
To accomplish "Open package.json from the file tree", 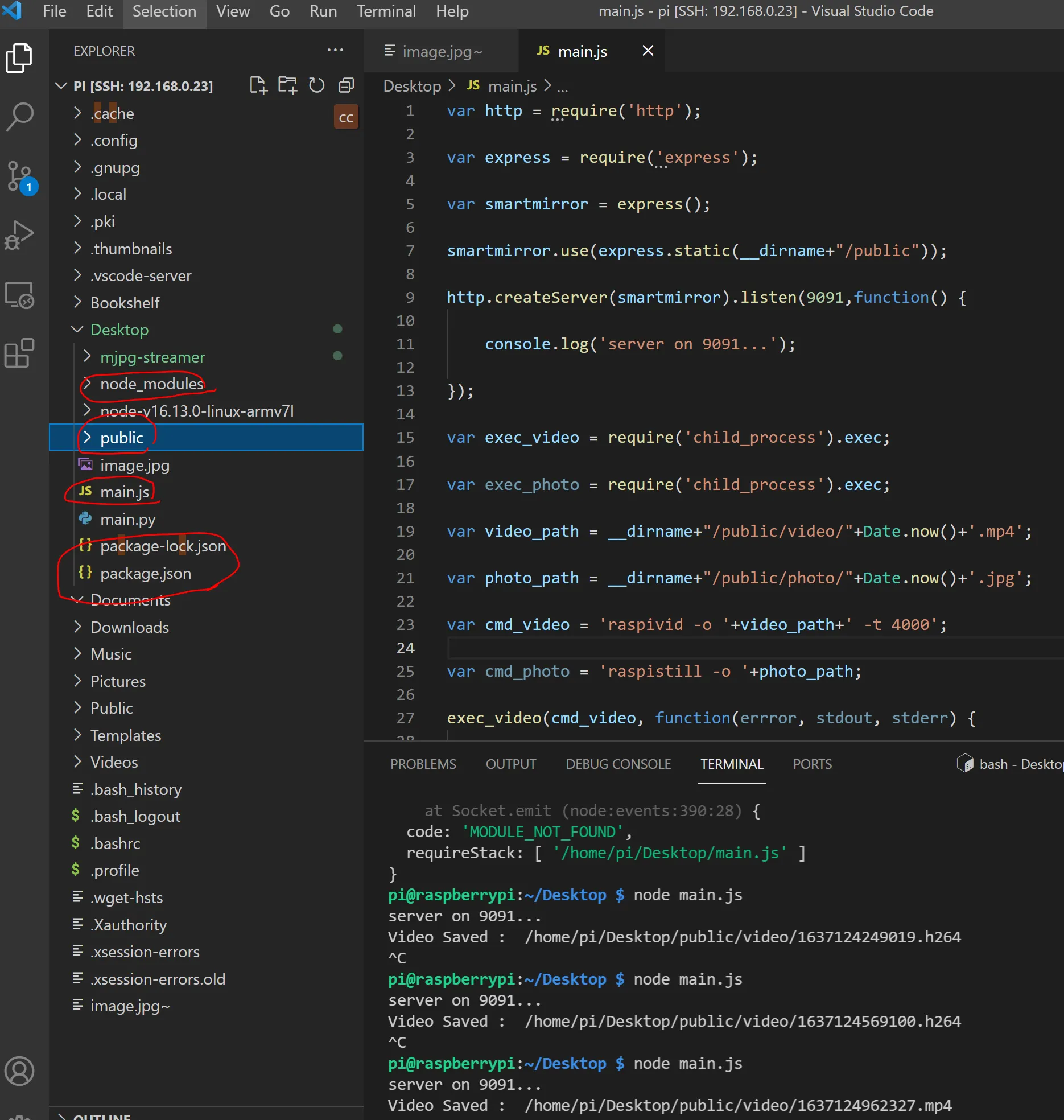I will (x=145, y=573).
